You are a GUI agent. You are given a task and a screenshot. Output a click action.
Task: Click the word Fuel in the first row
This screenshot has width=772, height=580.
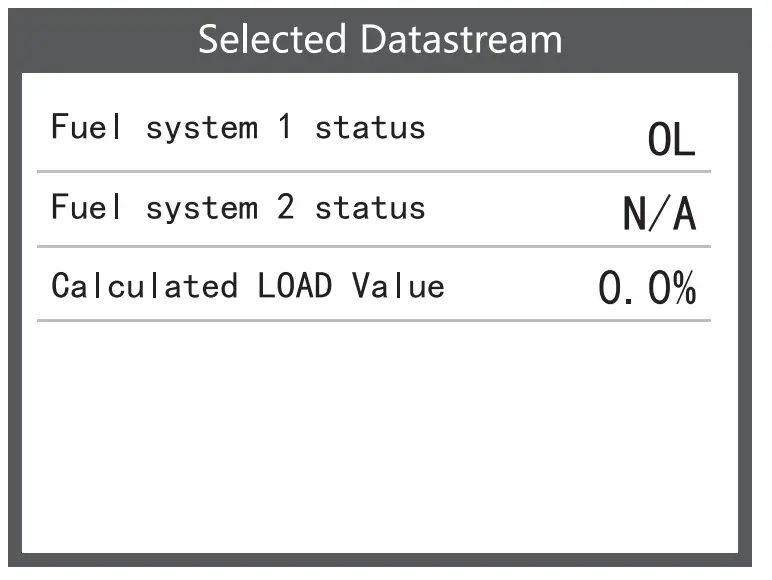87,128
